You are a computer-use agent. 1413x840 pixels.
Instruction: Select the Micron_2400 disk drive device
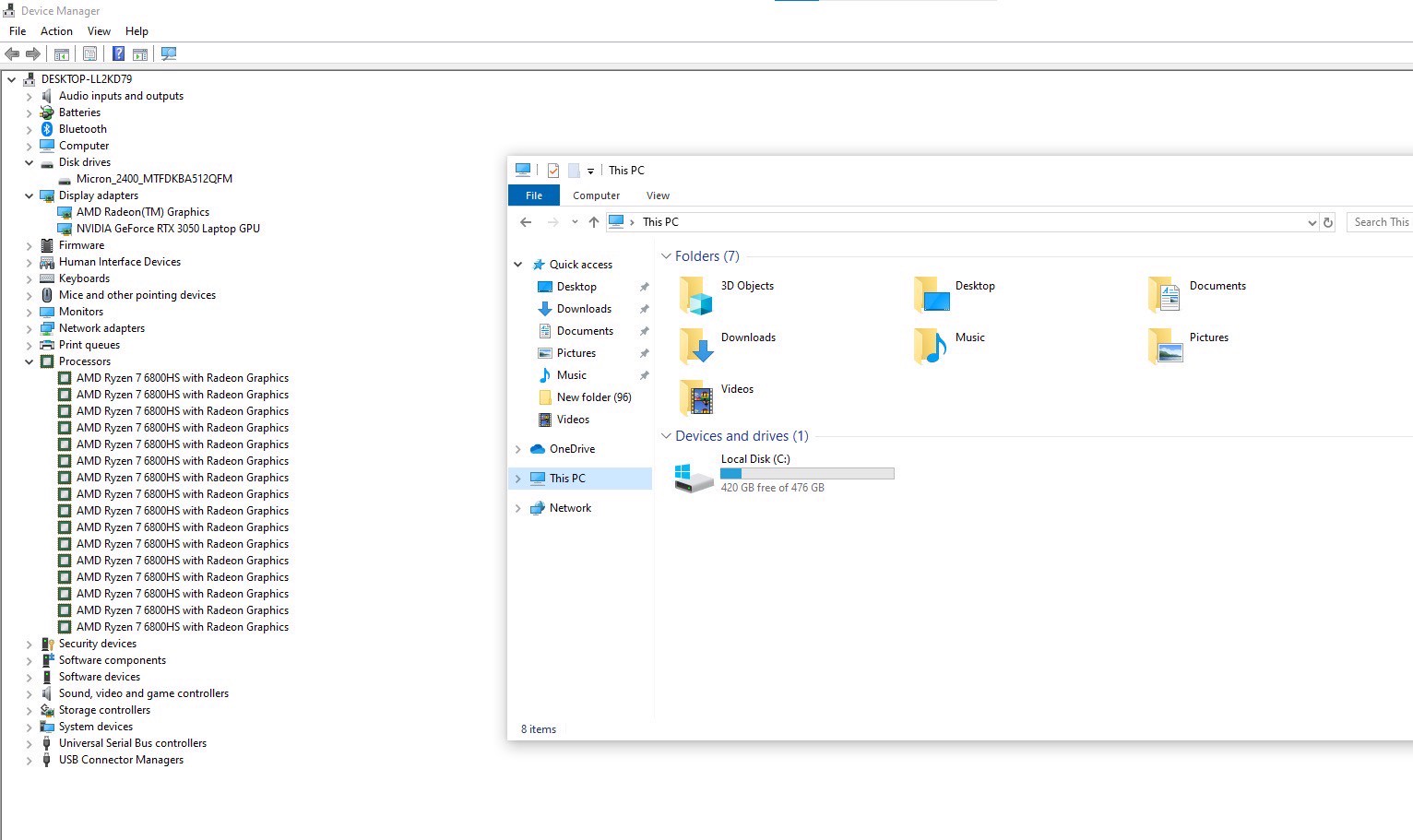point(154,179)
